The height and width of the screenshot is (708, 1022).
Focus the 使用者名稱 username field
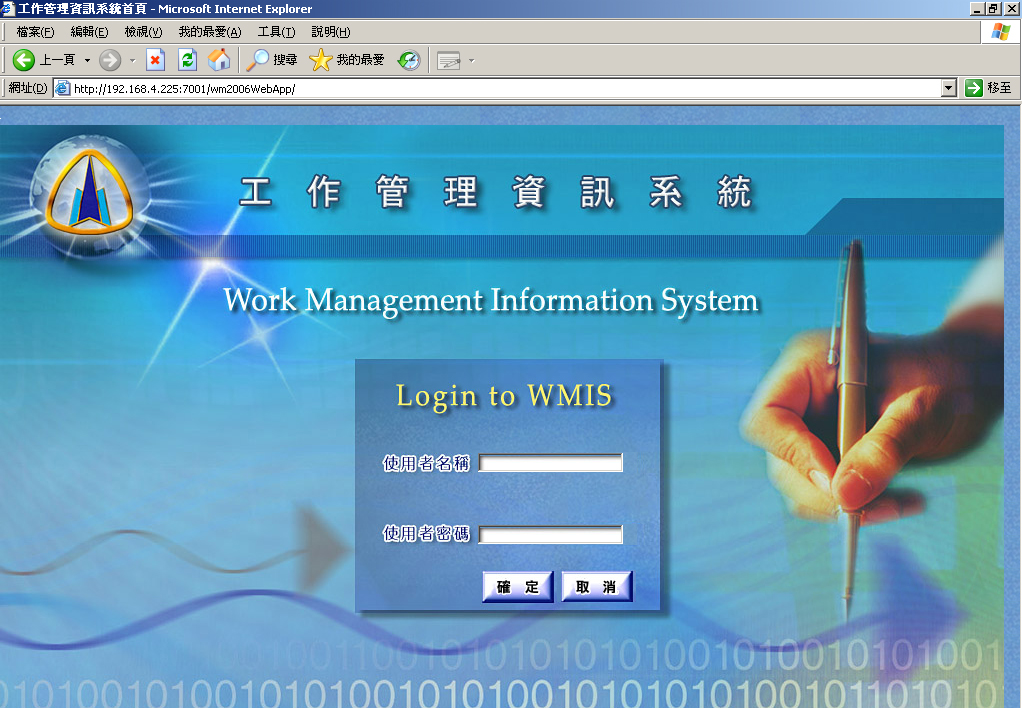click(x=551, y=463)
